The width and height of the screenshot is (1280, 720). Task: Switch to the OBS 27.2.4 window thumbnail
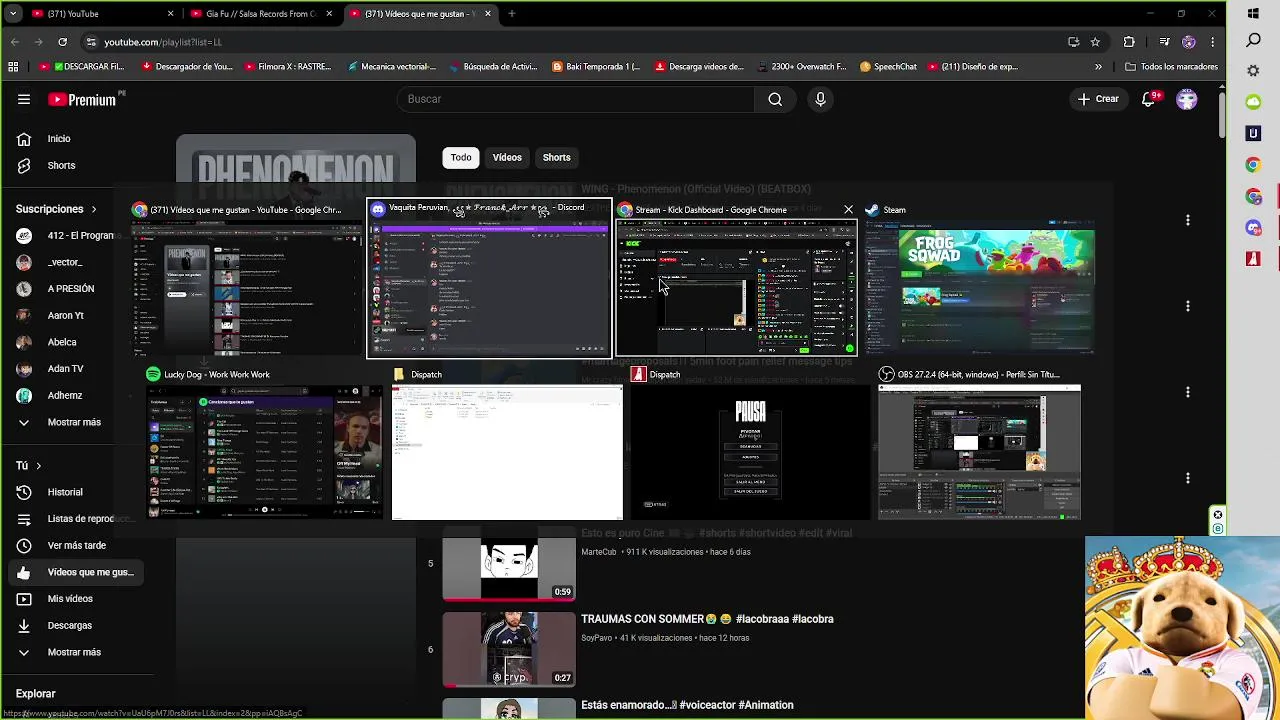(x=979, y=444)
